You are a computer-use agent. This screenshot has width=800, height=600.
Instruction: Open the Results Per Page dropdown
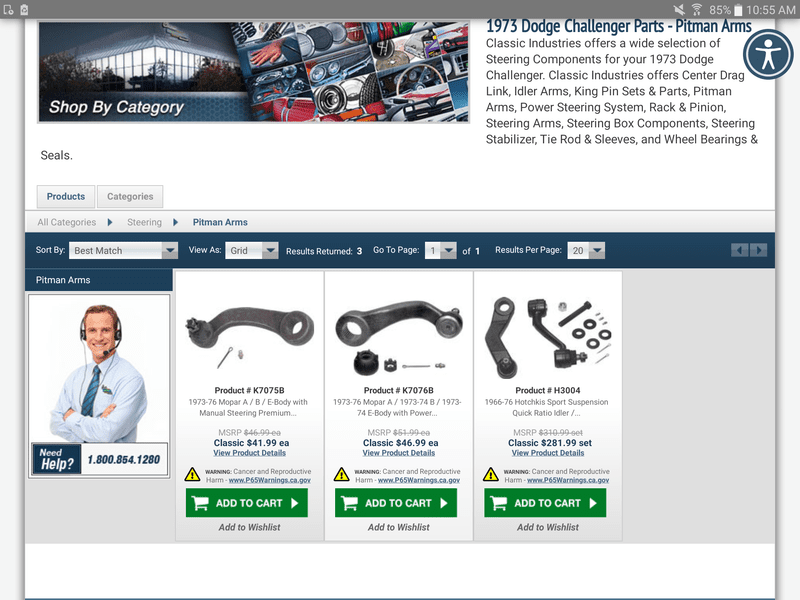point(586,251)
